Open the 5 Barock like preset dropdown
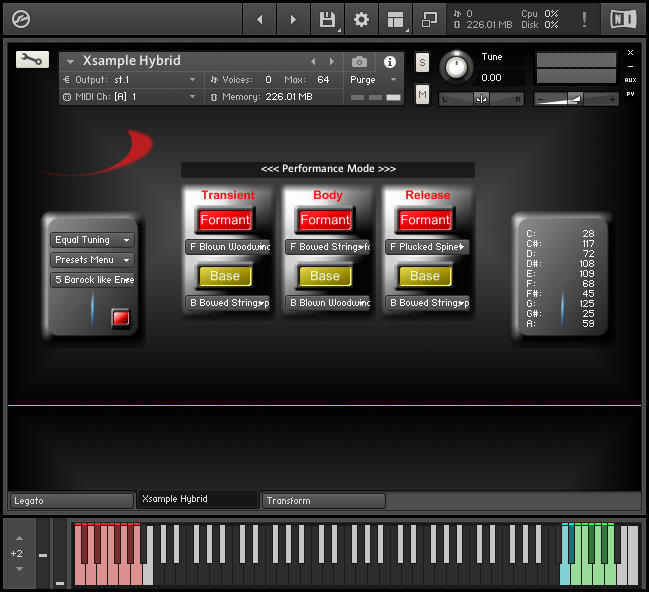649x592 pixels. pos(92,279)
